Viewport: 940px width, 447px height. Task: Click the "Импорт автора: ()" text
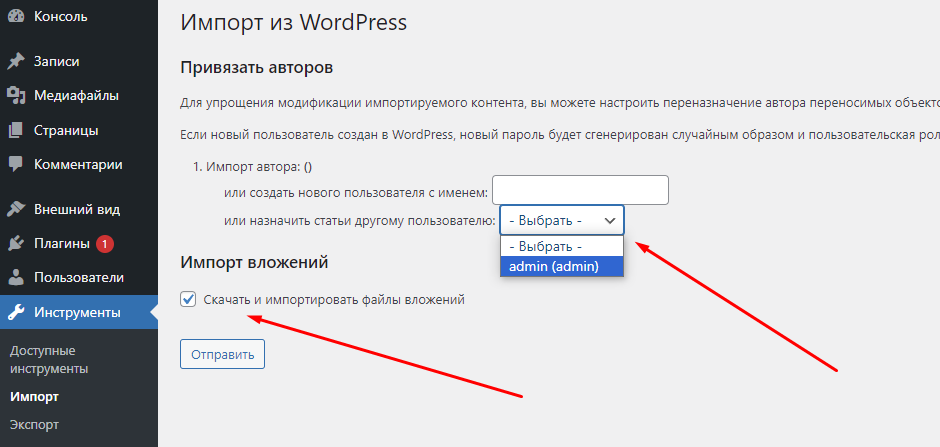tap(259, 168)
